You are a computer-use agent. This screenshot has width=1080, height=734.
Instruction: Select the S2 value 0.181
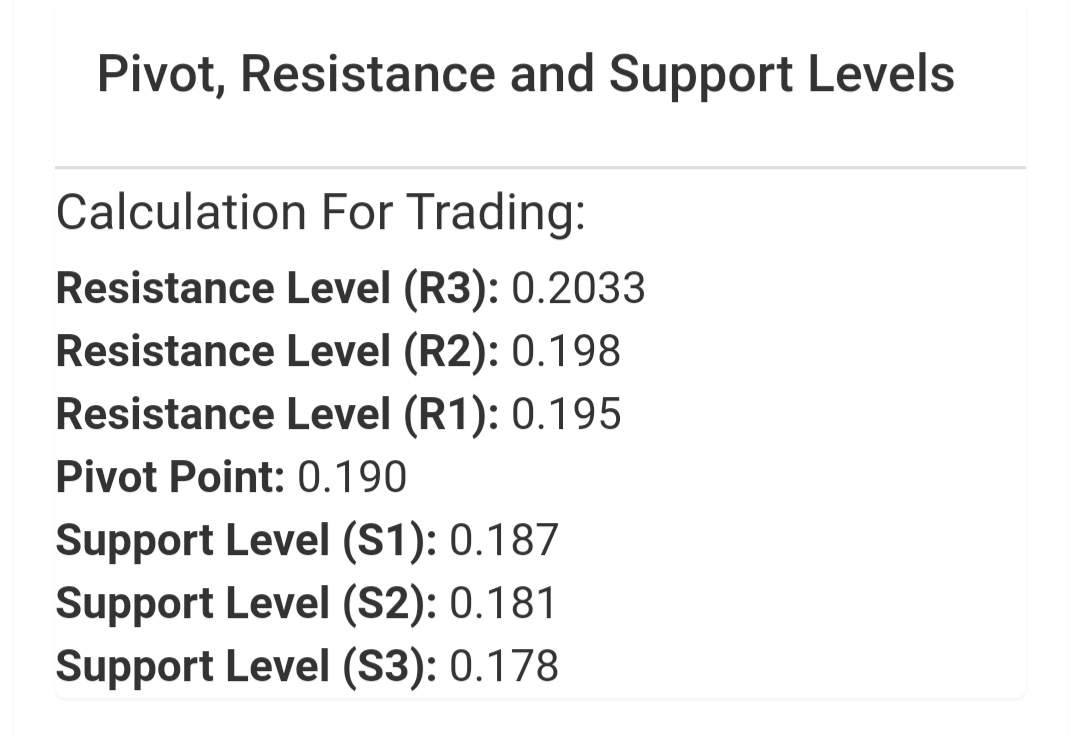point(503,604)
